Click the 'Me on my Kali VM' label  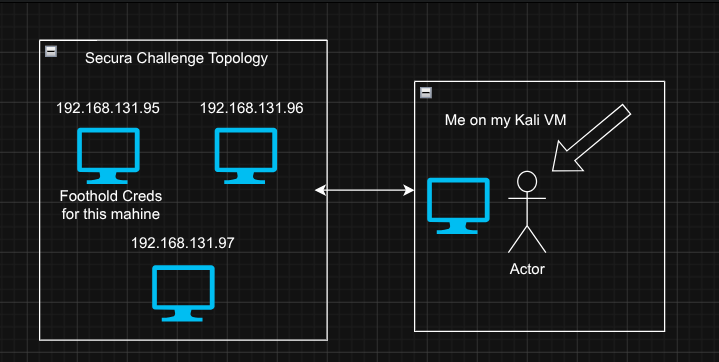[506, 121]
